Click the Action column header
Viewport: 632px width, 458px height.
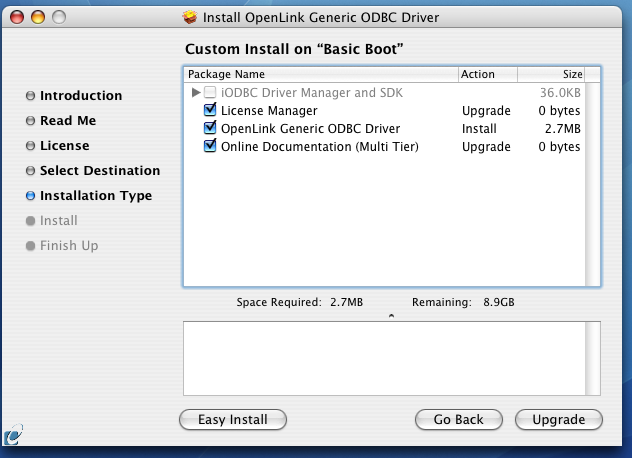(x=487, y=74)
